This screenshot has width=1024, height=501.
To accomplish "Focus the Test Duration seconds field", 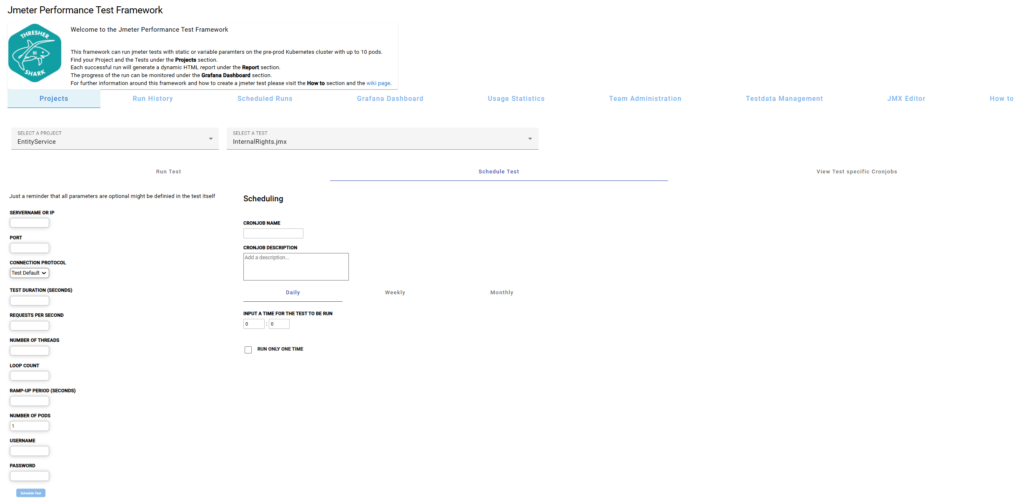I will pos(29,300).
